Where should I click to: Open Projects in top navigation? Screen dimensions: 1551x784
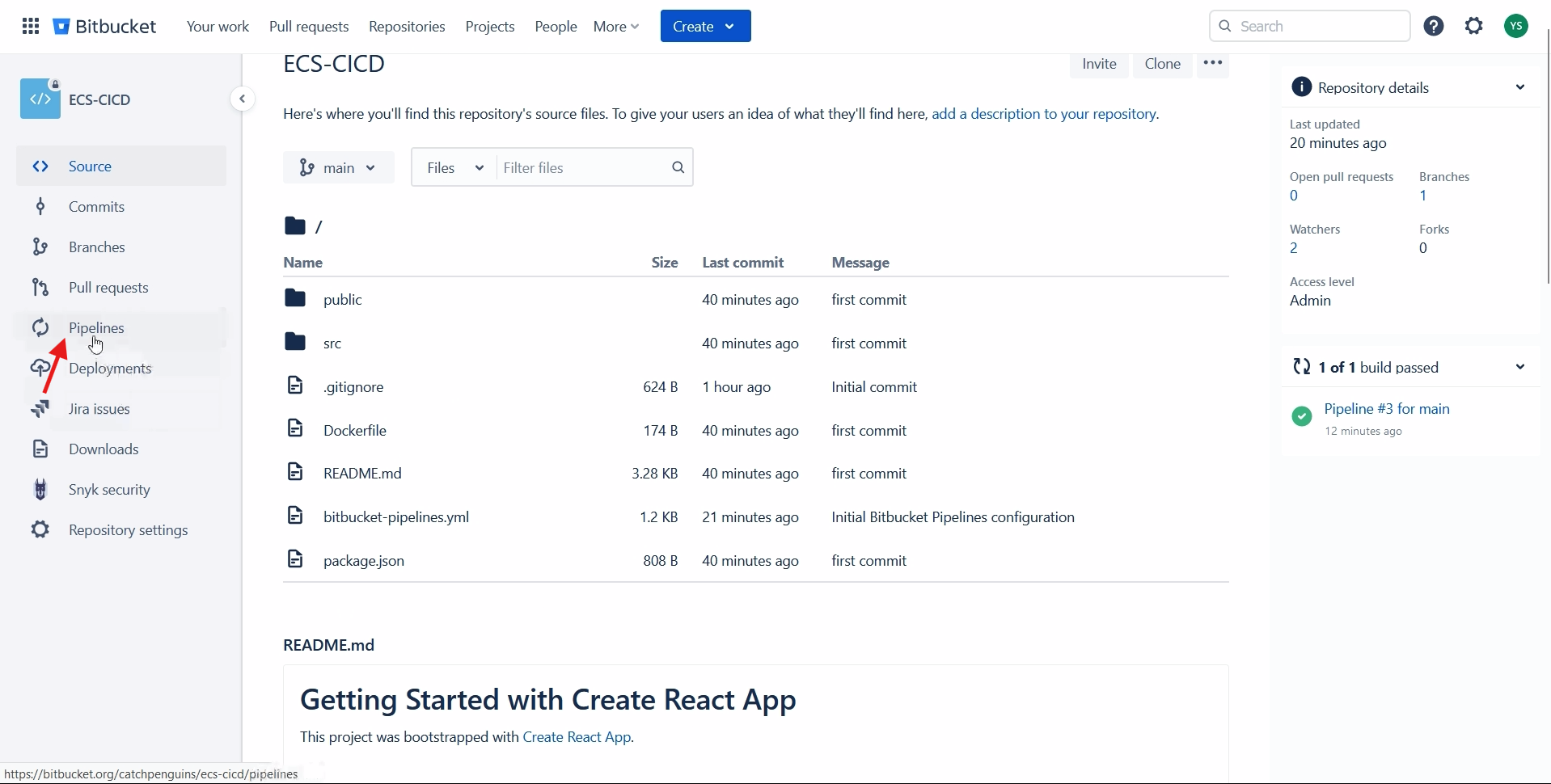click(490, 27)
